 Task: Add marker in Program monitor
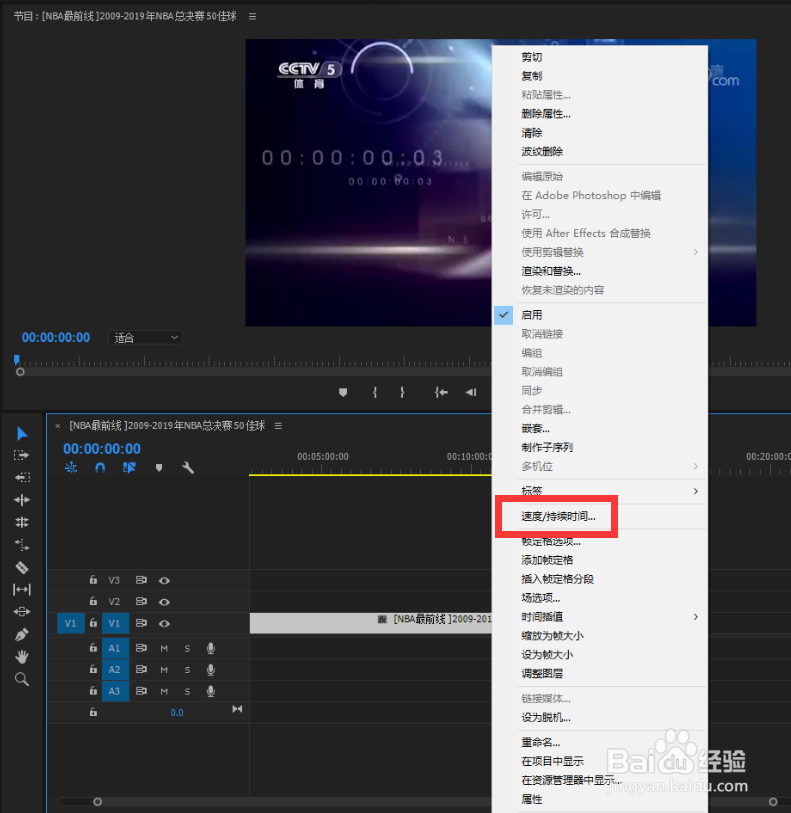[343, 393]
